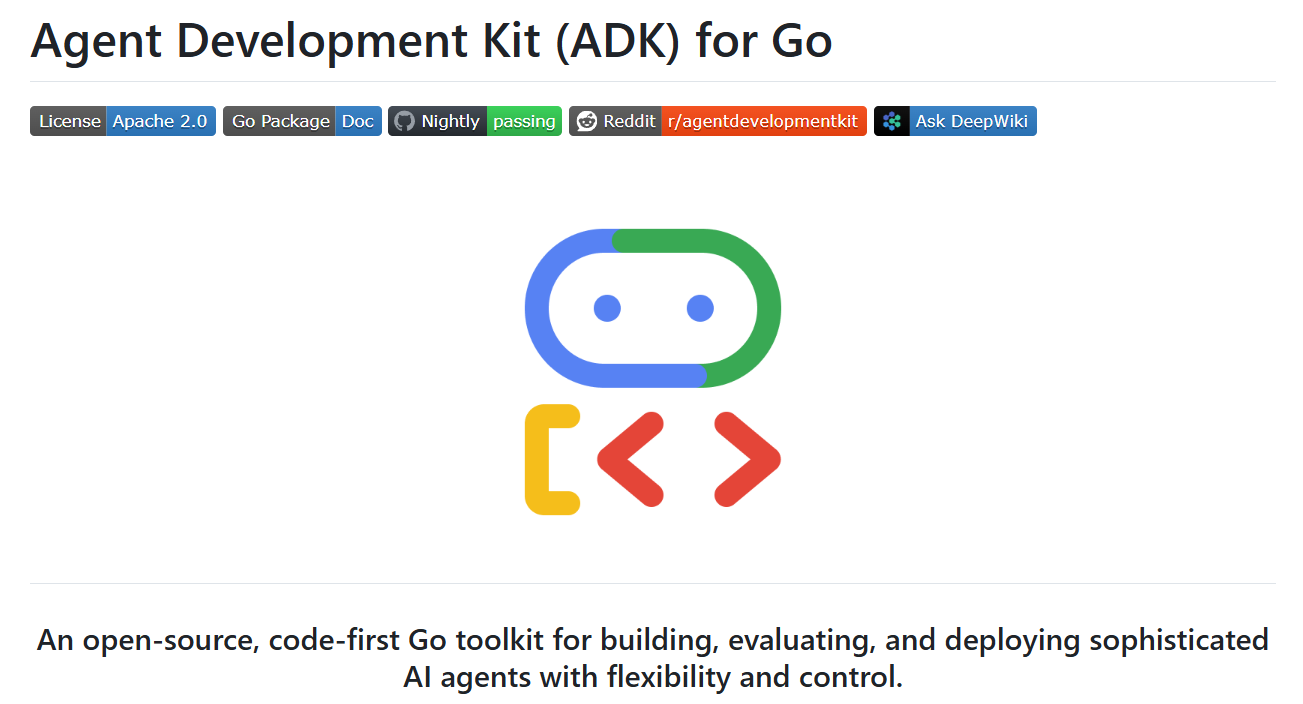Click the ADK robot logo image
The image size is (1303, 704).
point(653,372)
